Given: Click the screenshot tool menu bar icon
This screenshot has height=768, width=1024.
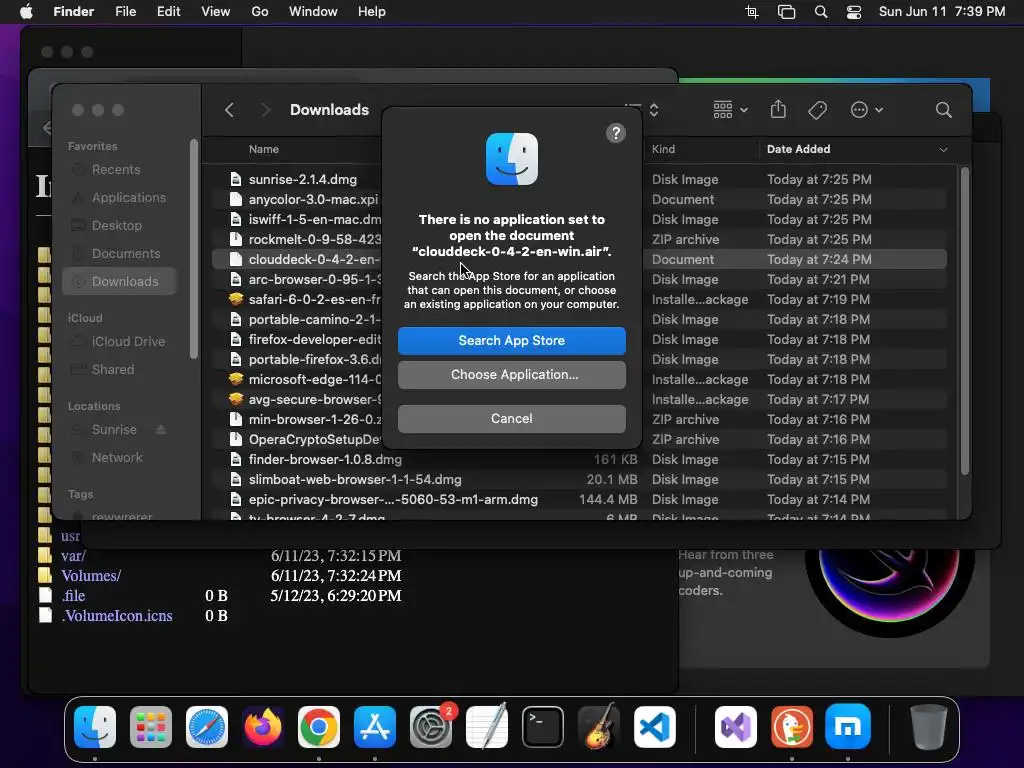Looking at the screenshot, I should tap(752, 12).
